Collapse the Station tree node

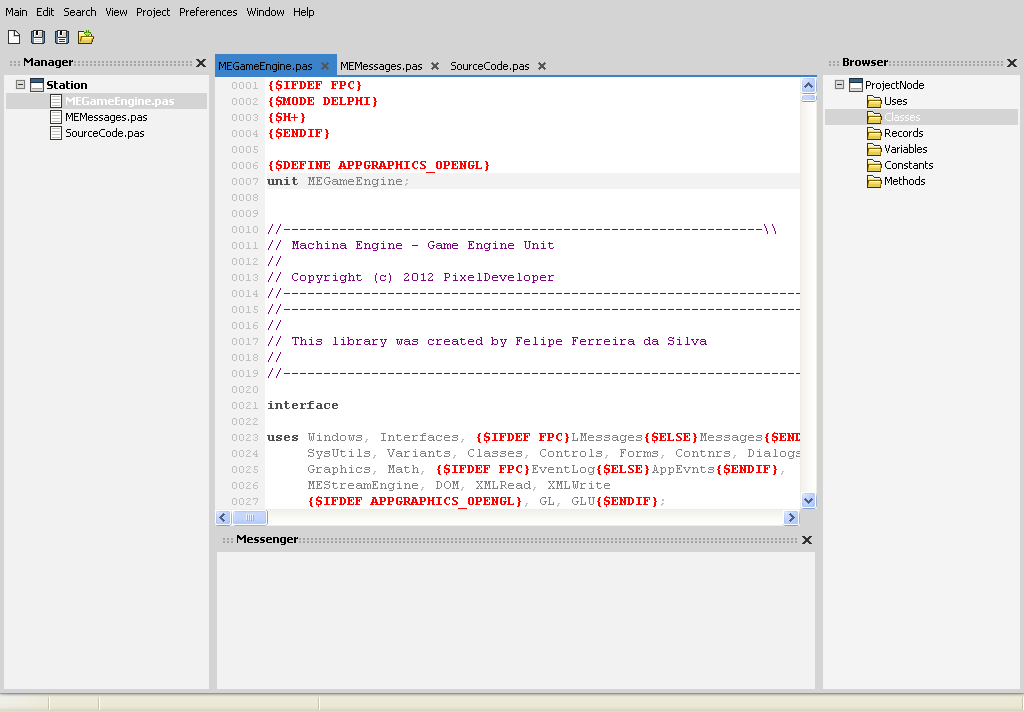20,85
